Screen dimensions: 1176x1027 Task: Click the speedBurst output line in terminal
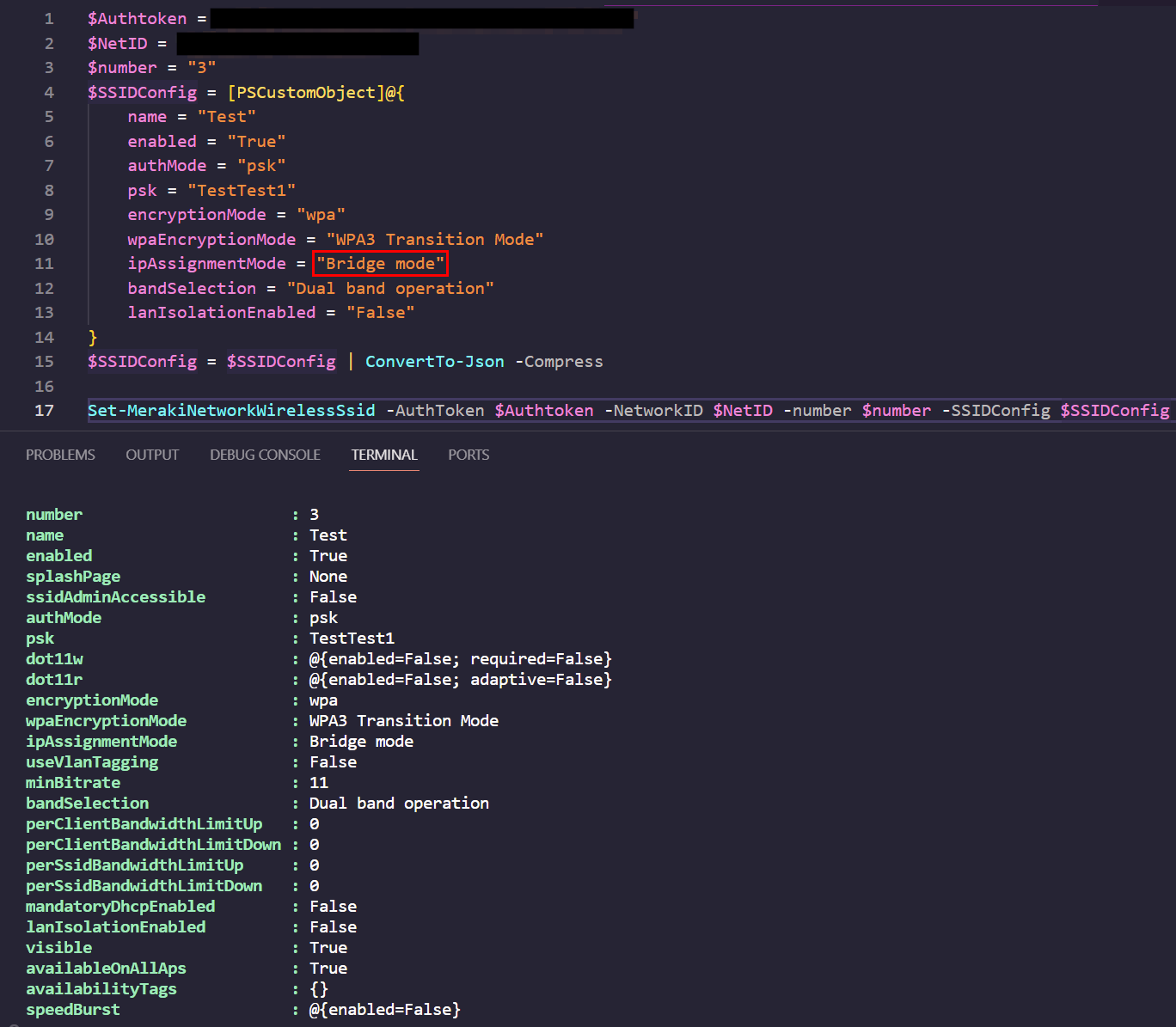(x=73, y=1009)
